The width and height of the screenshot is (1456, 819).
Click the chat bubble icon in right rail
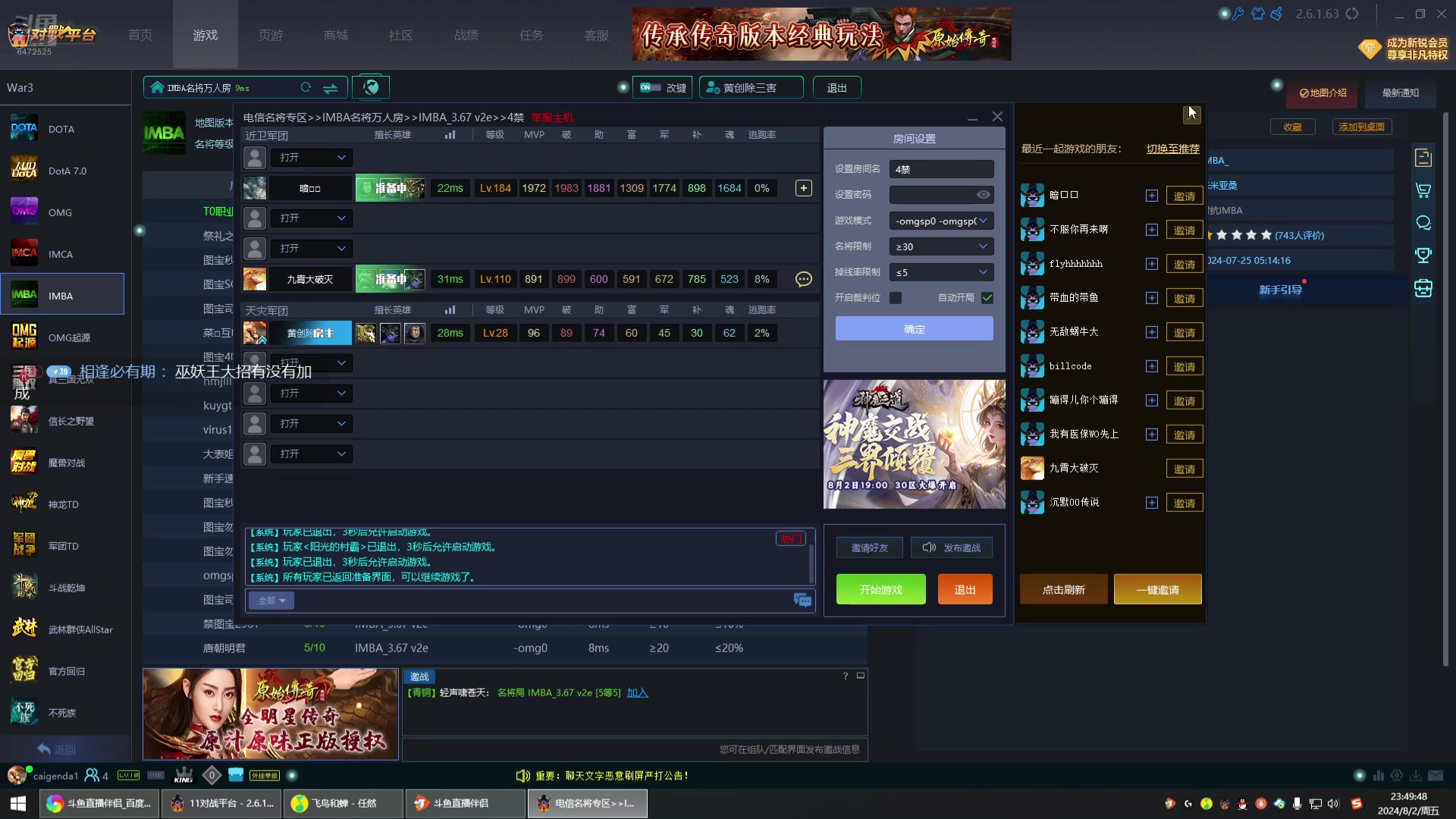1423,223
